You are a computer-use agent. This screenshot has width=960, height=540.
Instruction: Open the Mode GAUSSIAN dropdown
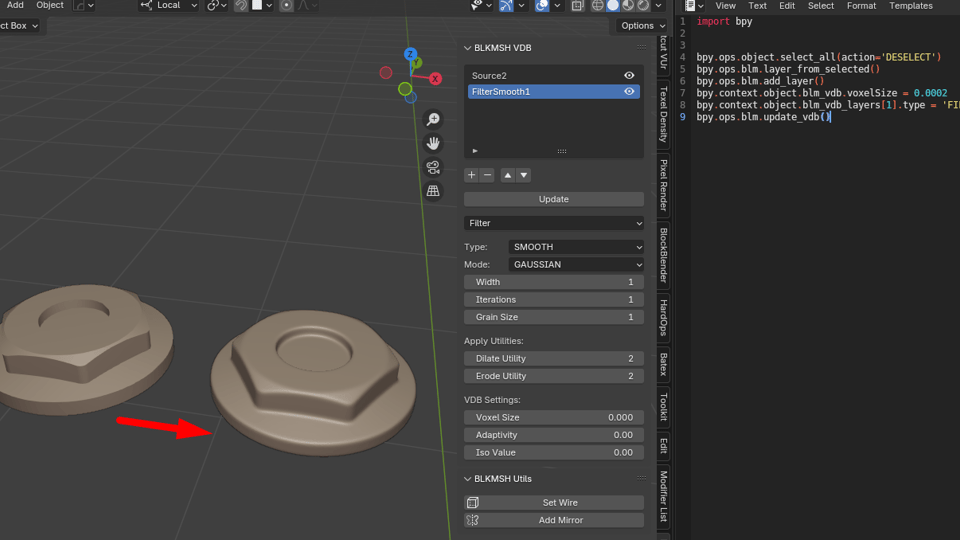[x=576, y=264]
